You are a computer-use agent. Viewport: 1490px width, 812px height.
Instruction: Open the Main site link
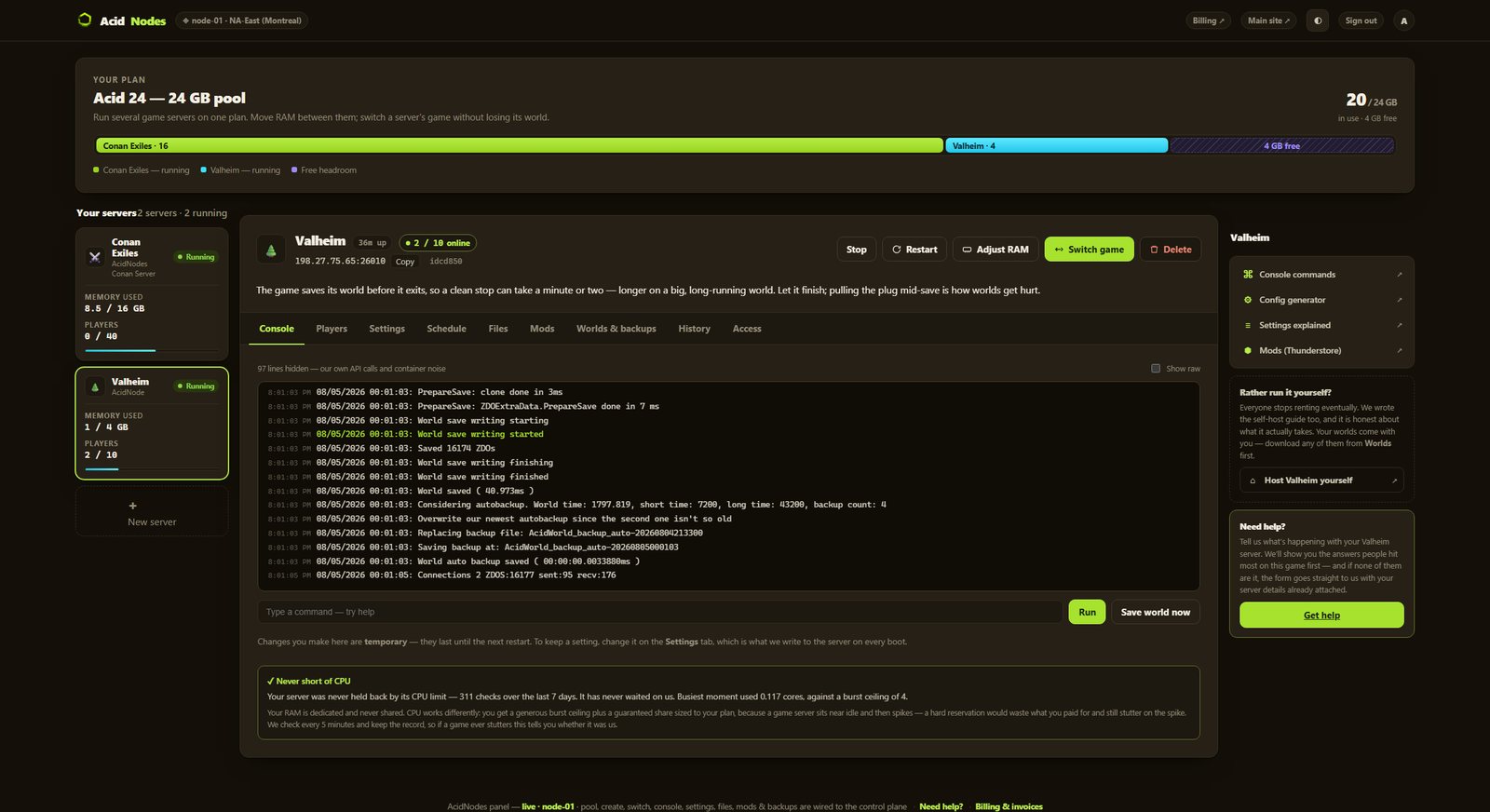point(1268,20)
